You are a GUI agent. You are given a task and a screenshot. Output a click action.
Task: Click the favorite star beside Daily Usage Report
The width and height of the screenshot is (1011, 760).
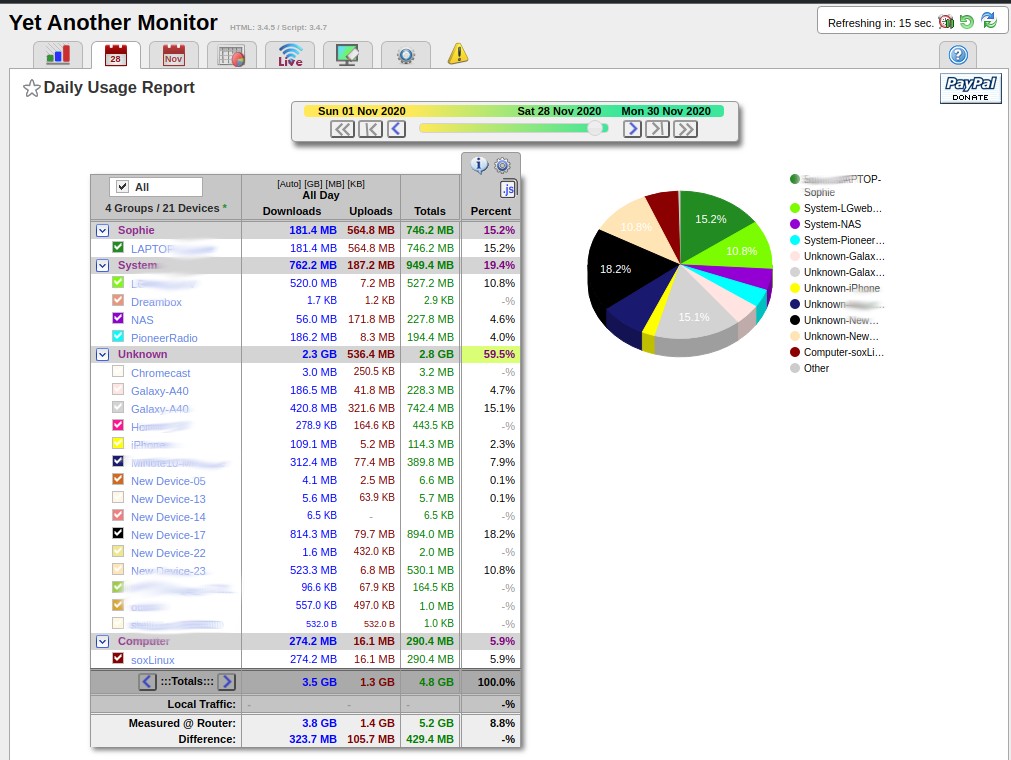click(31, 88)
